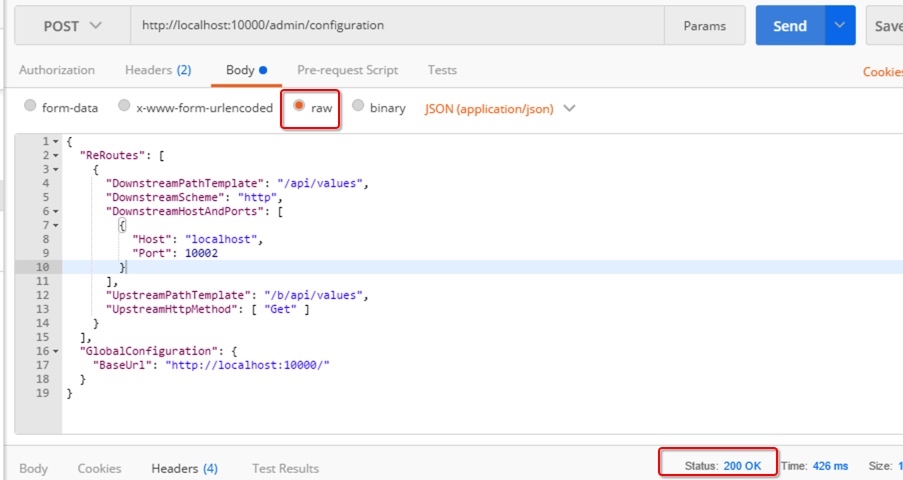Switch to the Authorization tab
The height and width of the screenshot is (480, 903).
57,70
